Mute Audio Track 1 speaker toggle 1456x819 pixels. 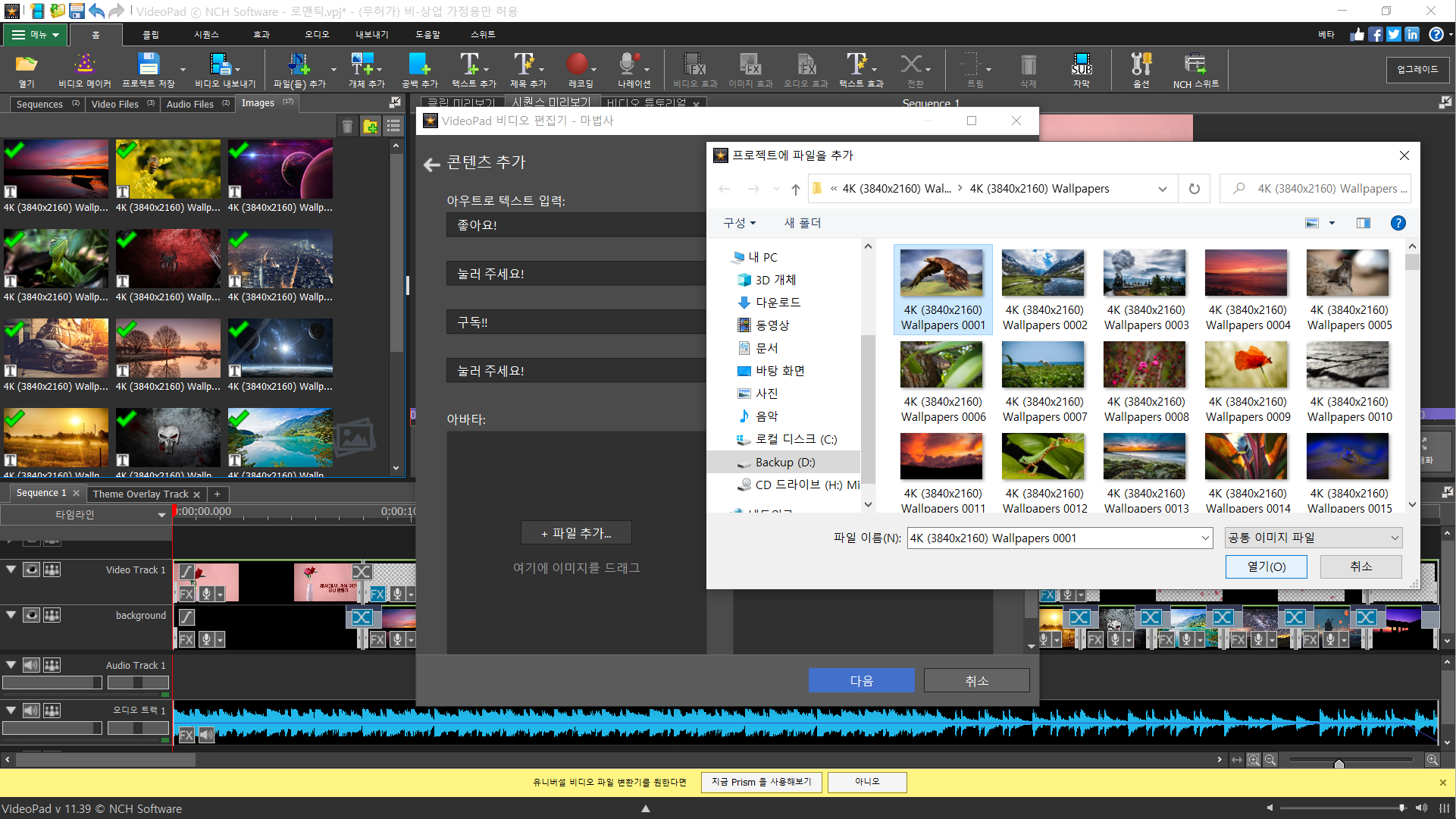pyautogui.click(x=31, y=665)
